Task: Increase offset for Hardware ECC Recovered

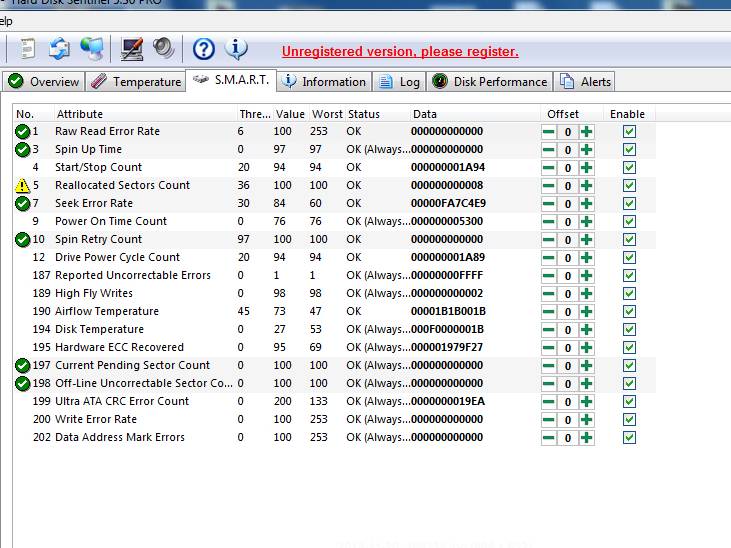Action: pos(586,347)
